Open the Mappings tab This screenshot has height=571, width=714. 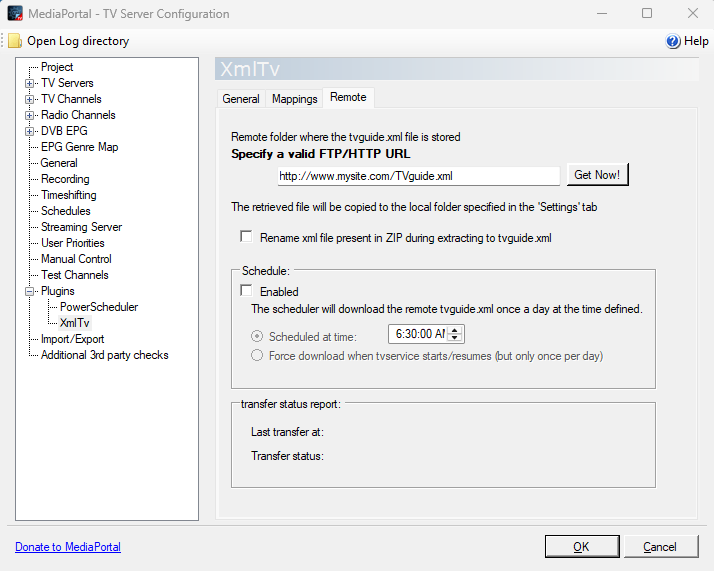(294, 99)
